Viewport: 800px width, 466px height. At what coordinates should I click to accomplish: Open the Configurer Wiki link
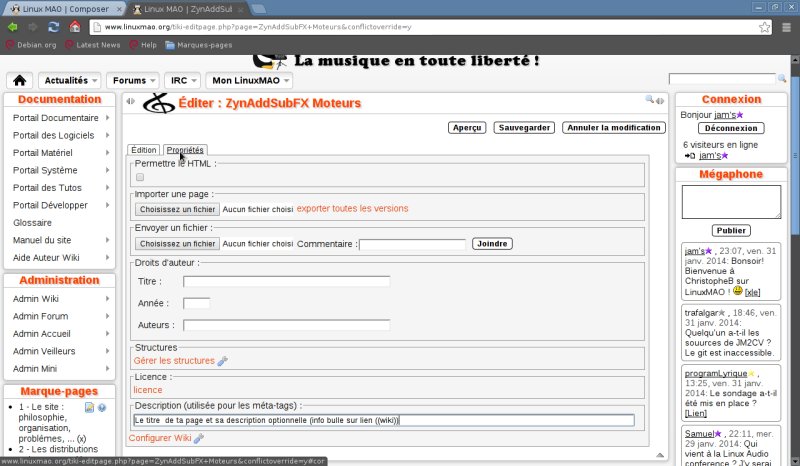coord(160,438)
